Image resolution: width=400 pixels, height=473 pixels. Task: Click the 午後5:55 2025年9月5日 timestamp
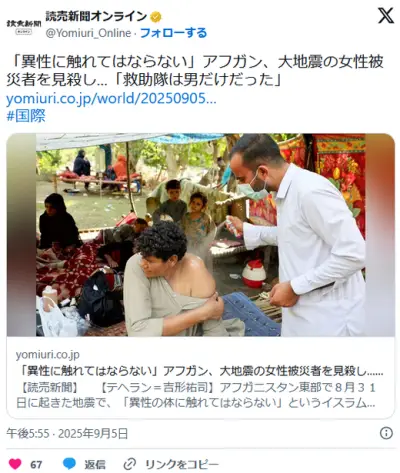point(67,433)
